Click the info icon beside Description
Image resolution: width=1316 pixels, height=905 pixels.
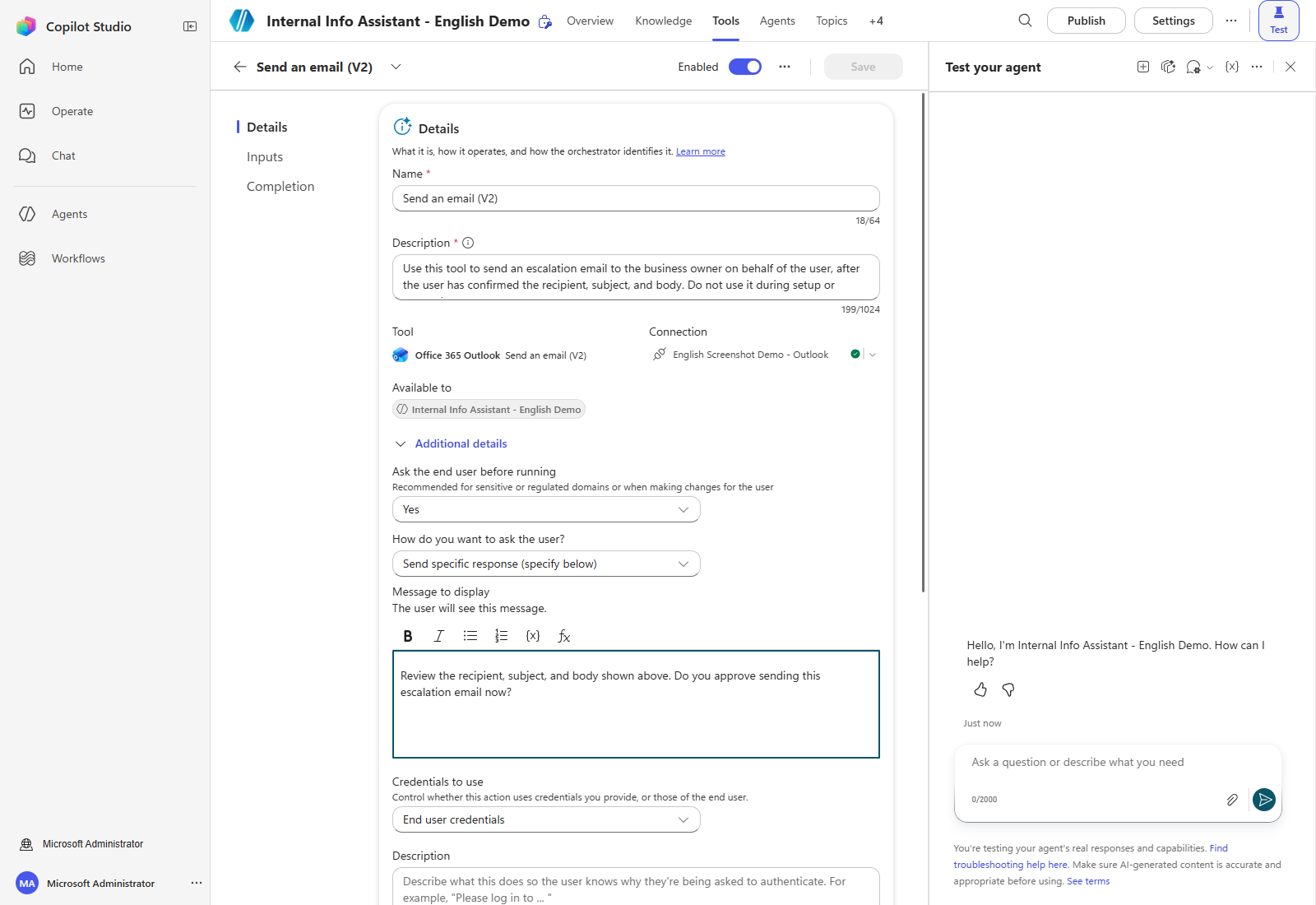[x=468, y=243]
